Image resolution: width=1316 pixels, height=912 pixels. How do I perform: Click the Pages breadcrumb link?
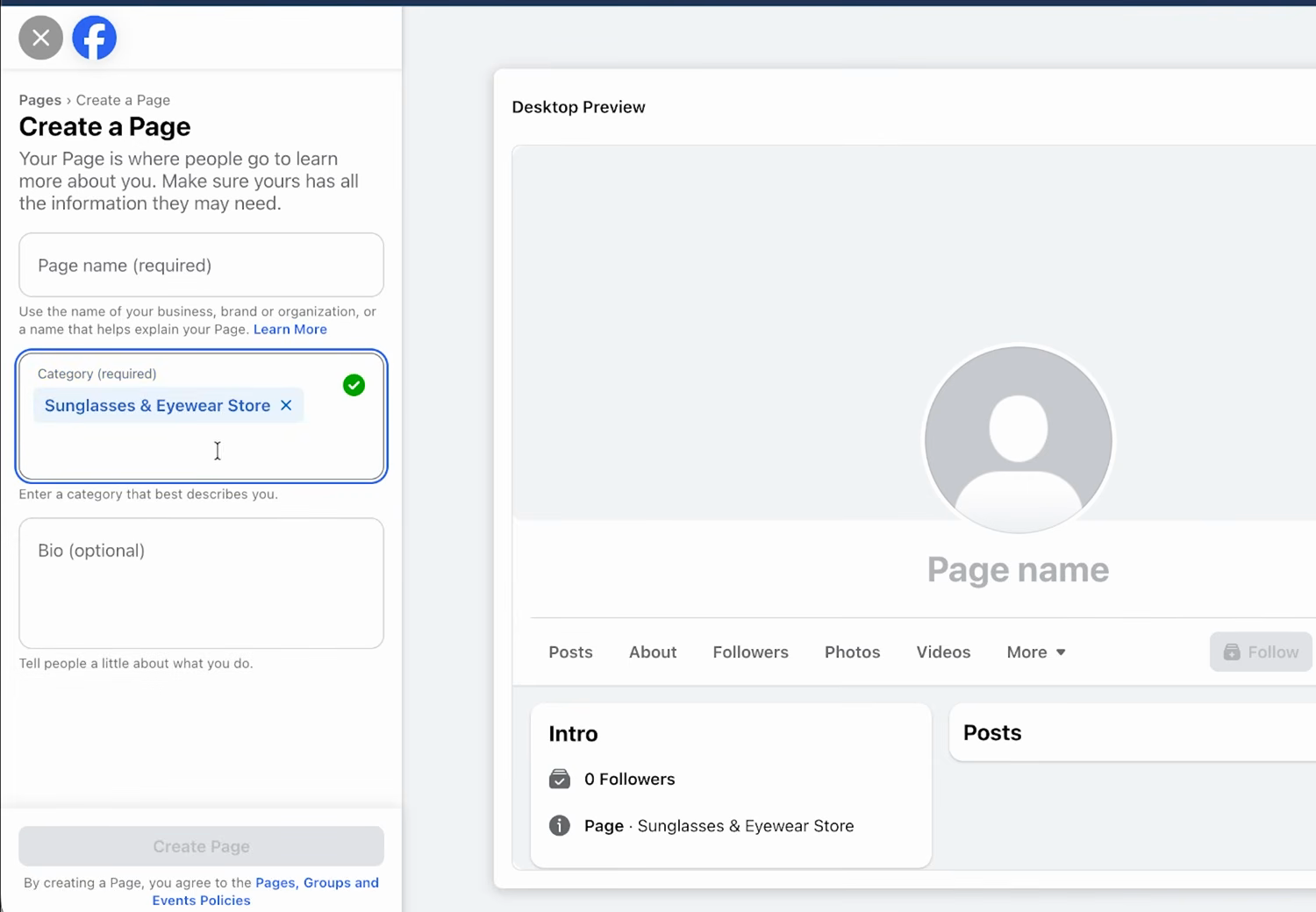(x=40, y=100)
